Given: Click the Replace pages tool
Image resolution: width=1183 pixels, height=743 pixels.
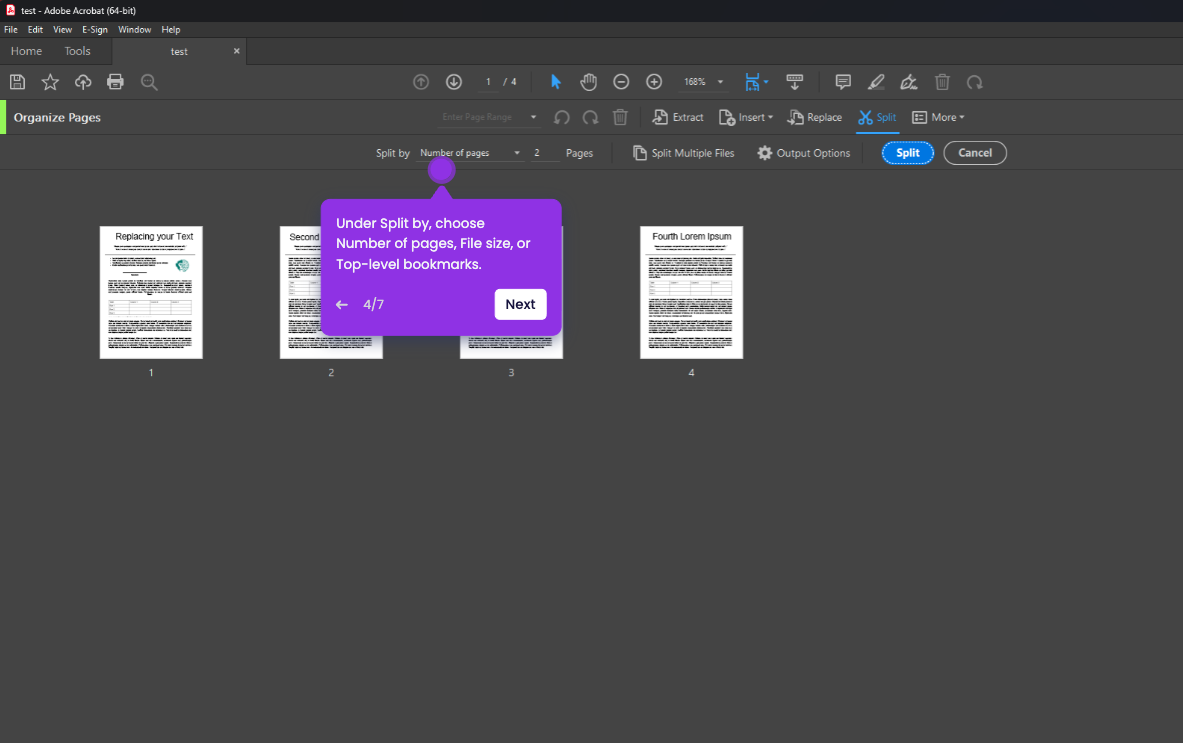Looking at the screenshot, I should 815,118.
